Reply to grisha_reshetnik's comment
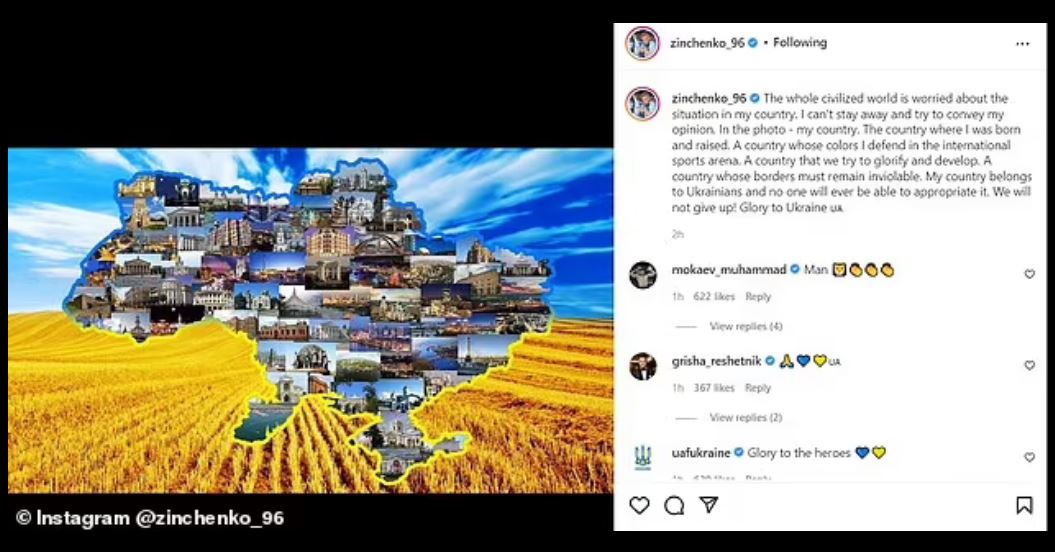1055x552 pixels. (758, 388)
